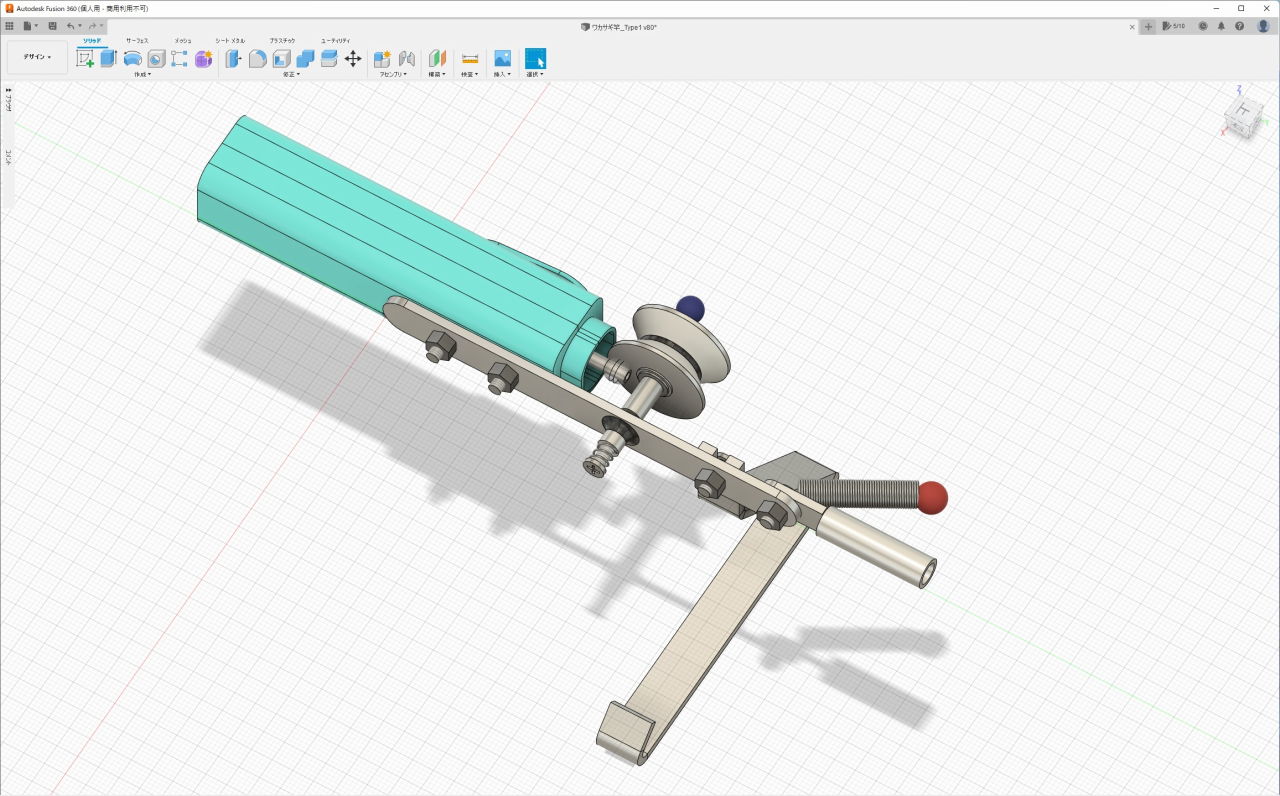Select the Construct plane icon
Viewport: 1280px width, 796px height.
[x=437, y=59]
